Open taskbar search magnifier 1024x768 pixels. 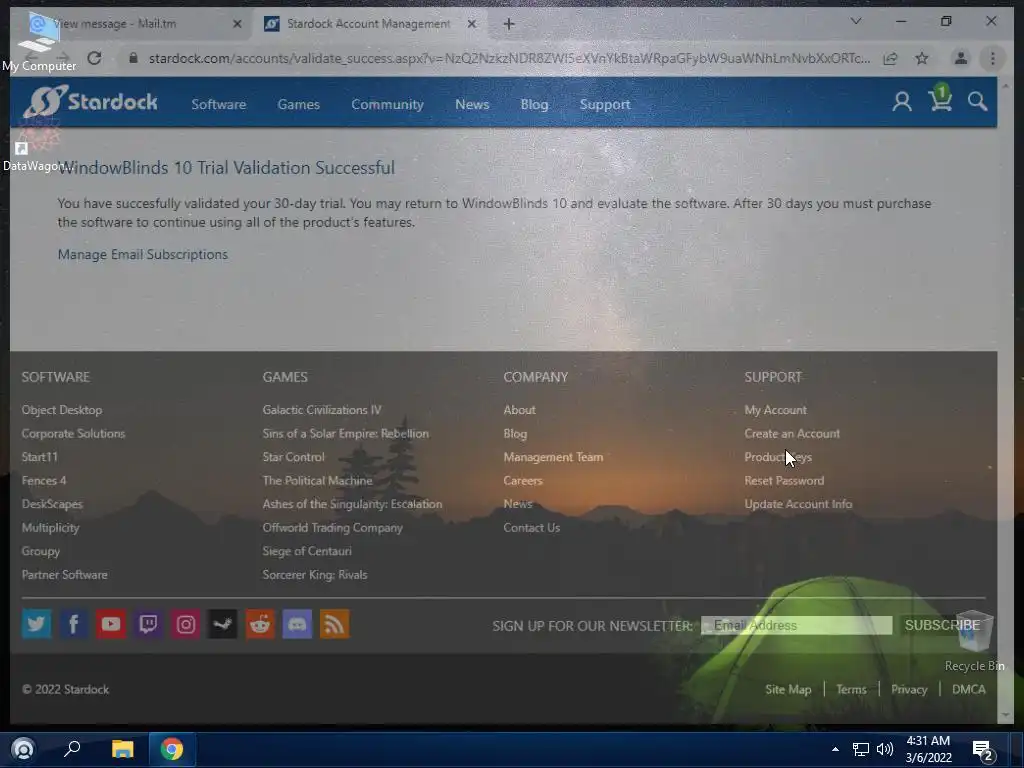(x=72, y=748)
